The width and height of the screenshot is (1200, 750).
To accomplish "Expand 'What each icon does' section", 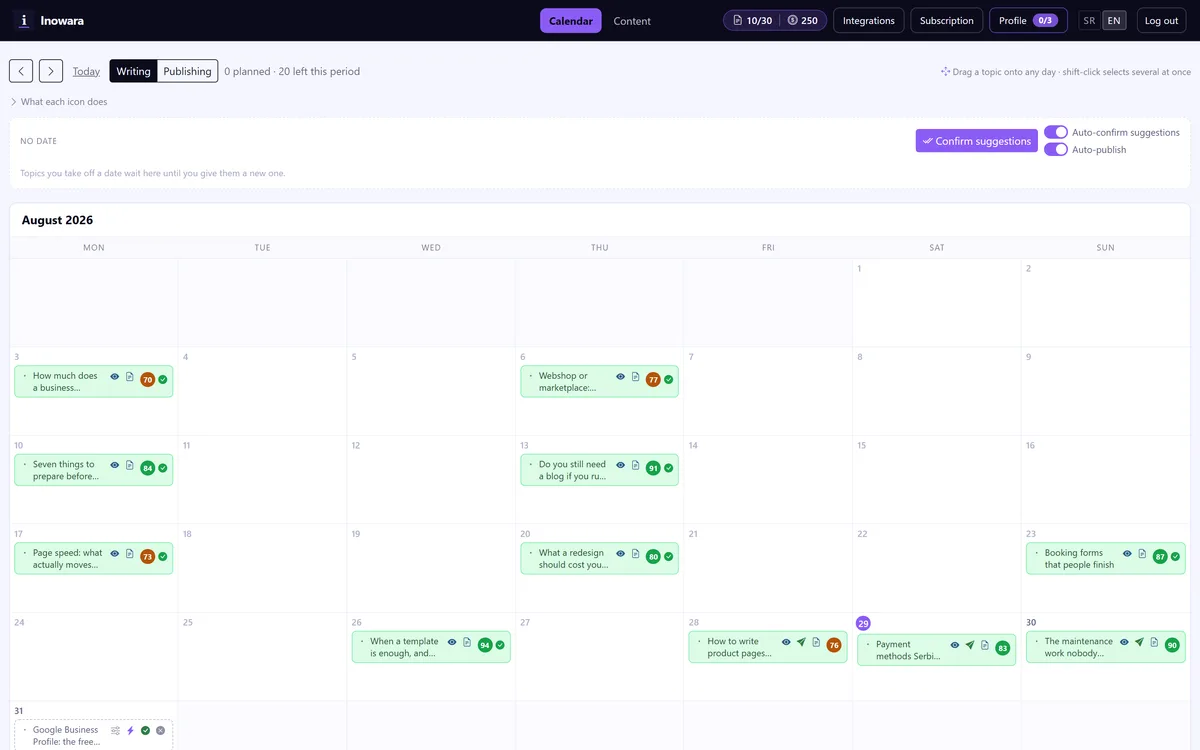I will 59,102.
